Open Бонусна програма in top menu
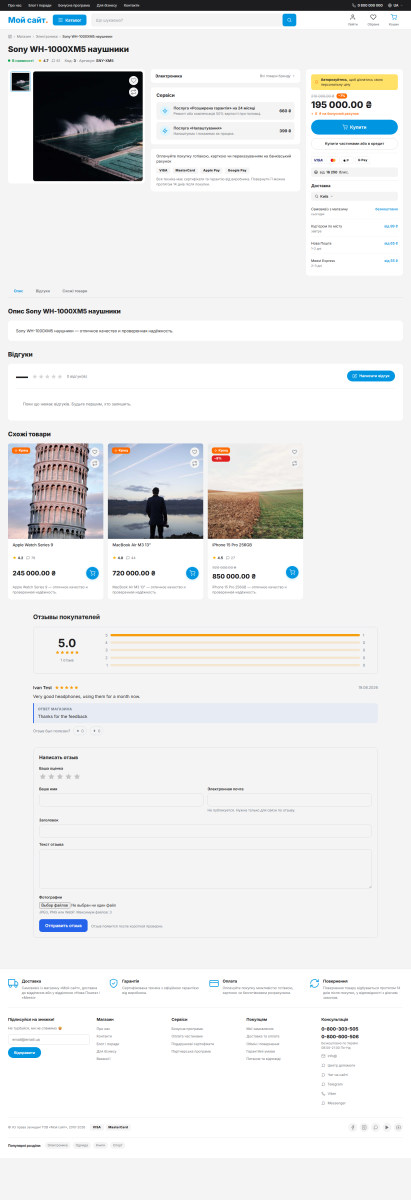 pyautogui.click(x=73, y=5)
